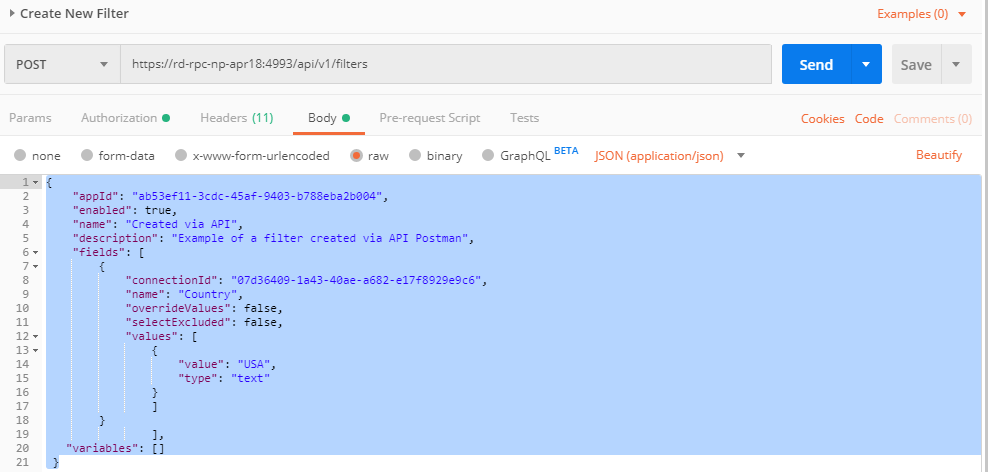Open the Headers (11) tab
The width and height of the screenshot is (988, 472).
point(236,118)
